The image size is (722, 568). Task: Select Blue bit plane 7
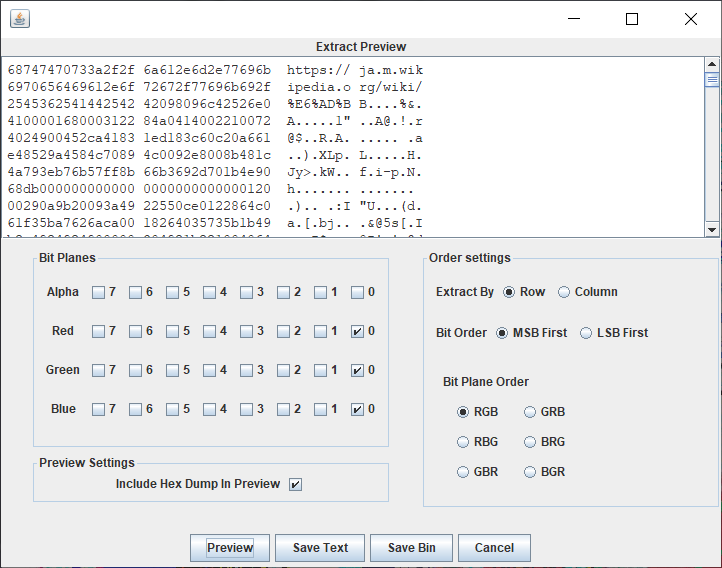(x=98, y=410)
